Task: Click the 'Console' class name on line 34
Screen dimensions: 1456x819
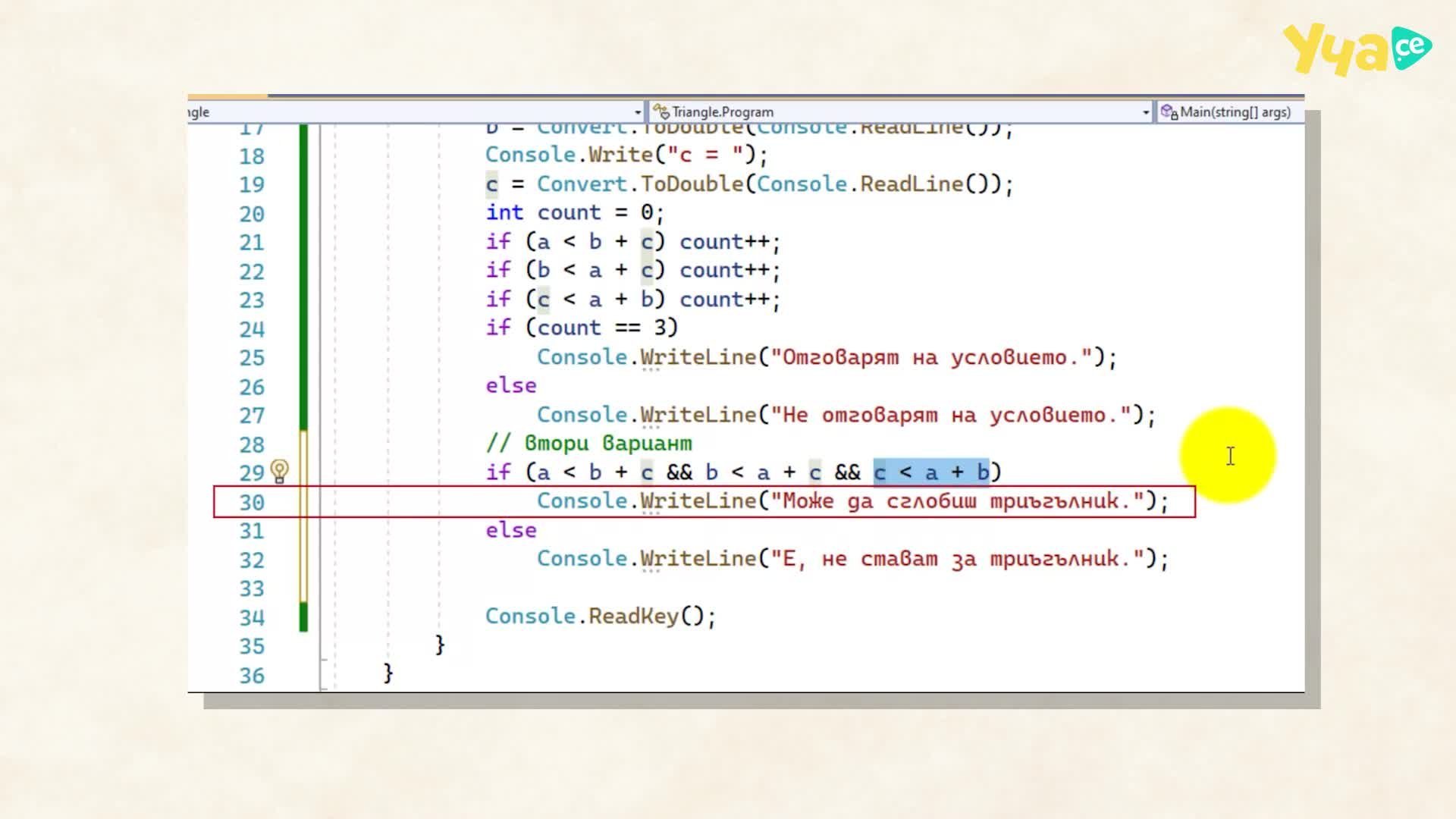Action: (530, 616)
